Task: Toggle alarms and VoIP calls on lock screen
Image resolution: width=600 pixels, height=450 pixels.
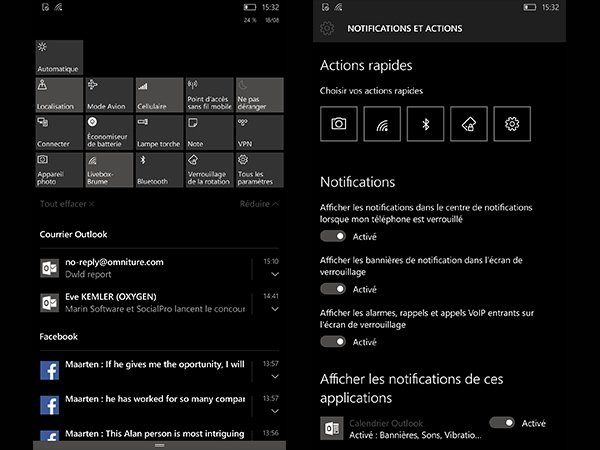Action: [x=333, y=341]
